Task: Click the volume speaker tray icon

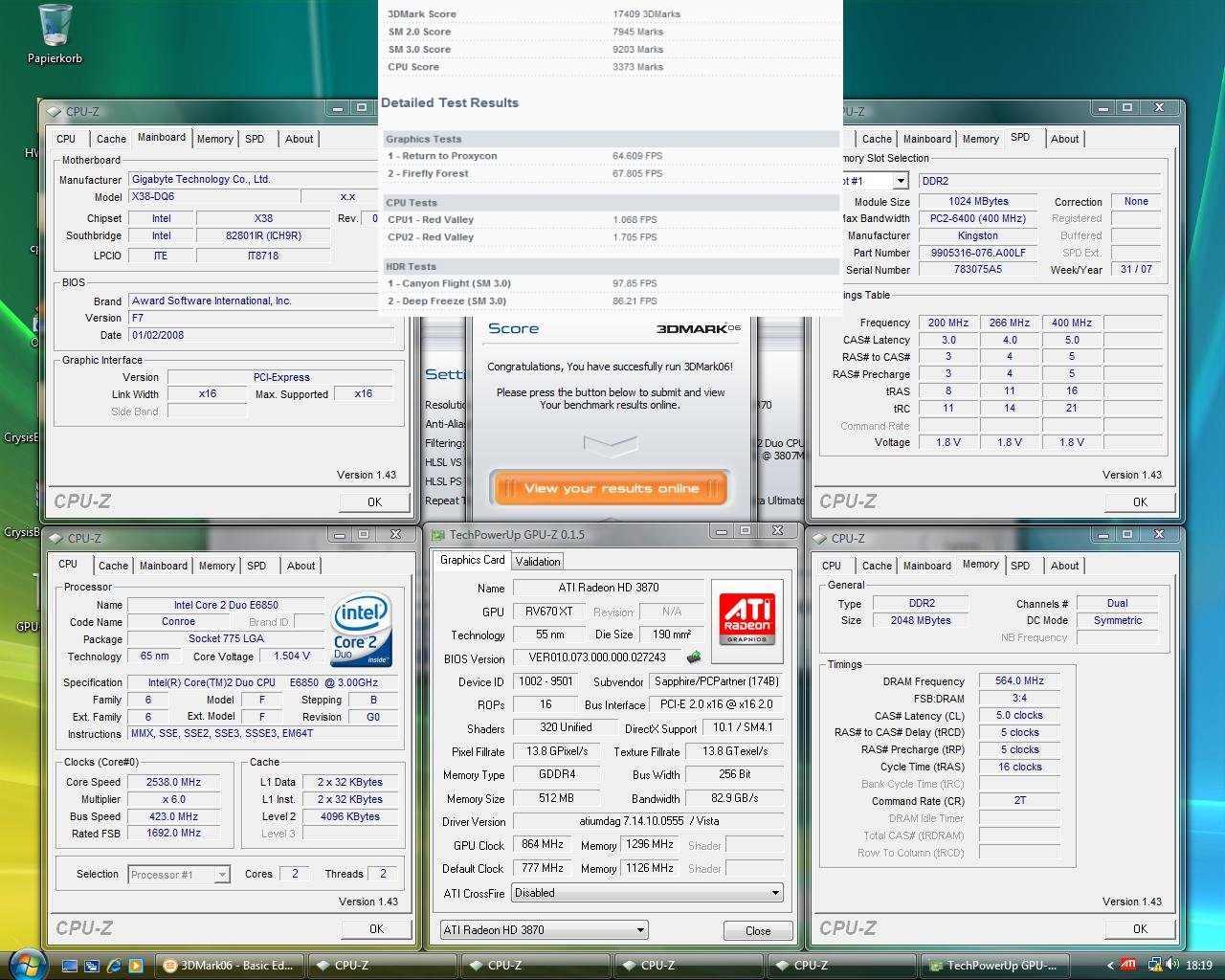Action: click(1172, 965)
